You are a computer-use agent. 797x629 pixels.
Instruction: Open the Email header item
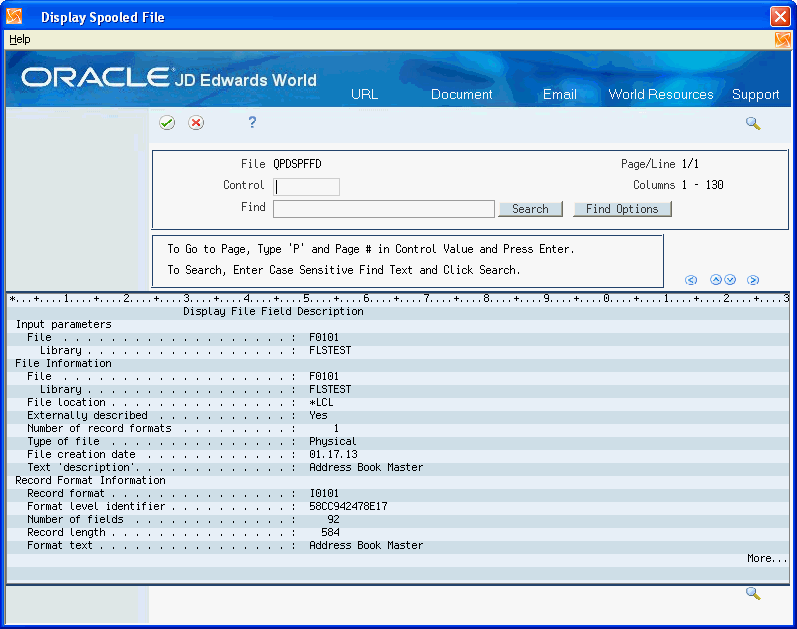pyautogui.click(x=560, y=94)
